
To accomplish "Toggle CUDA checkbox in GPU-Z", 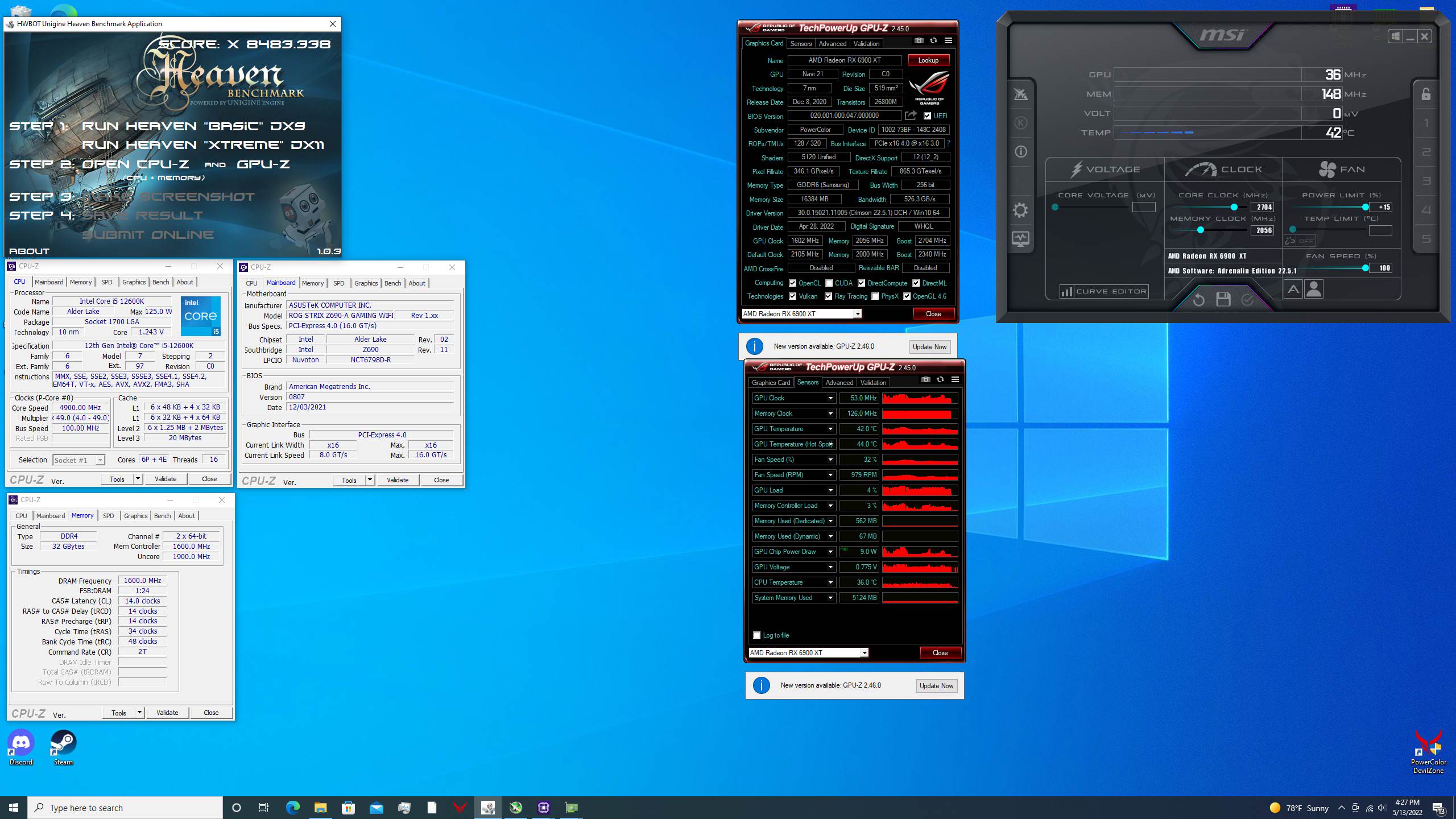I will tap(829, 283).
